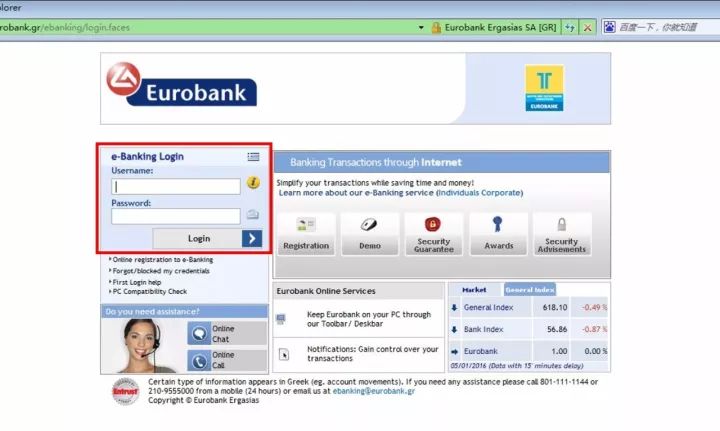Start an Online Call
This screenshot has width=720, height=431.
(227, 360)
